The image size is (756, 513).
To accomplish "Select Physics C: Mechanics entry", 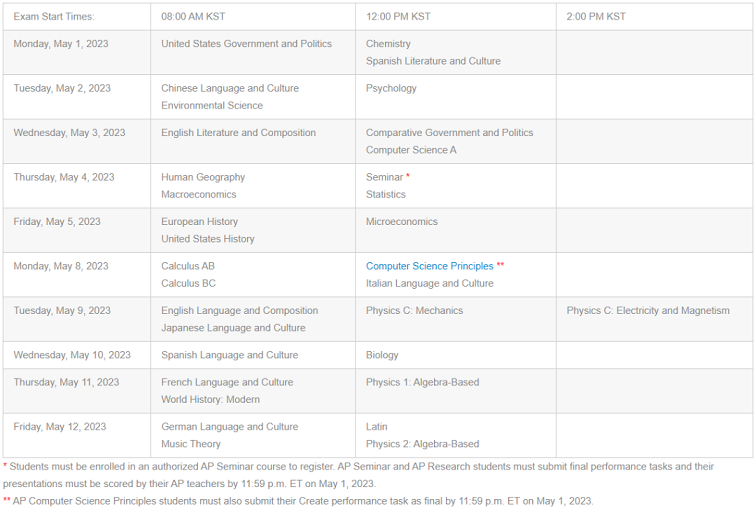I will (414, 310).
